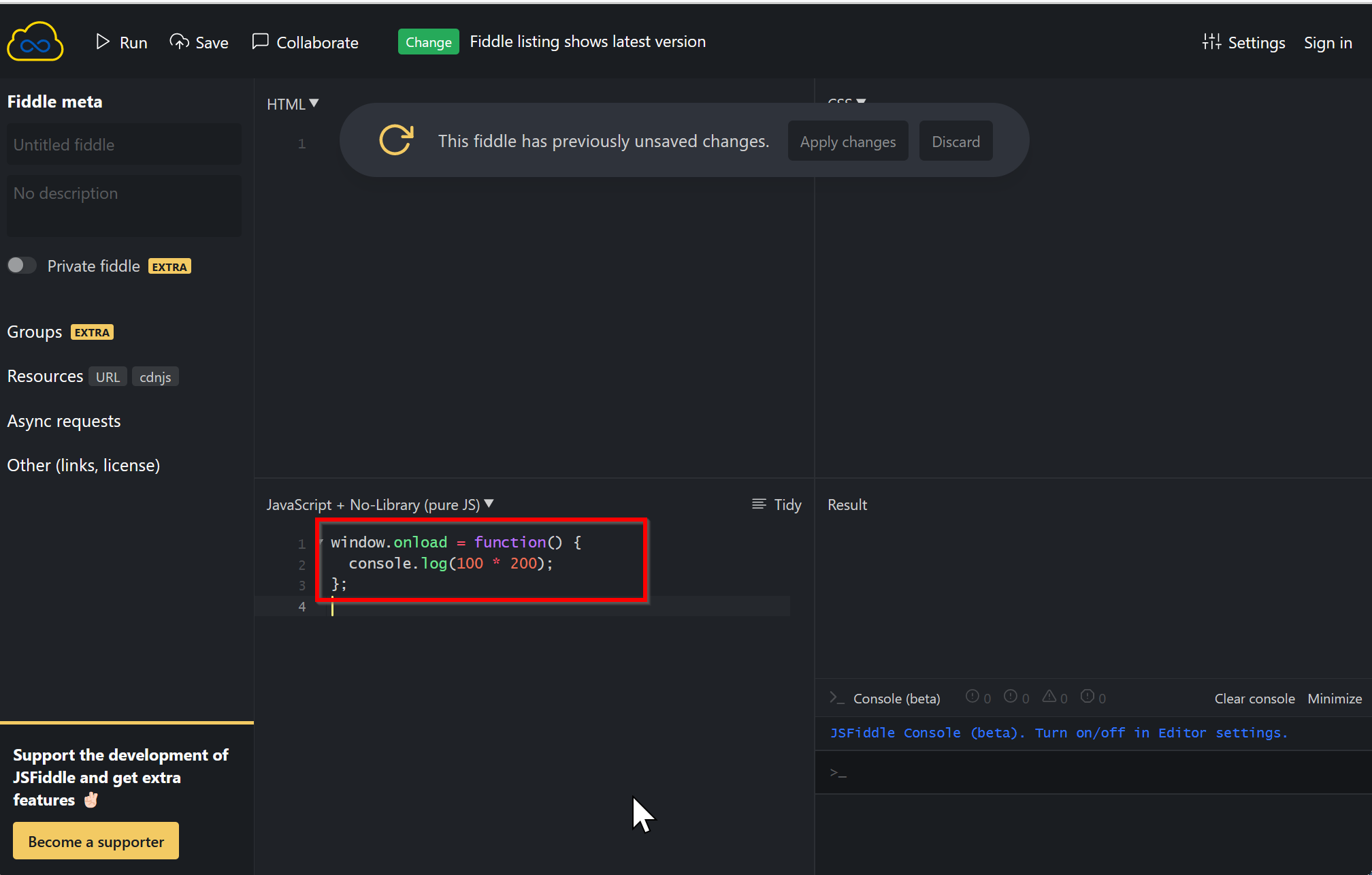The width and height of the screenshot is (1372, 875).
Task: Click the Tidy code lines icon
Action: (758, 504)
